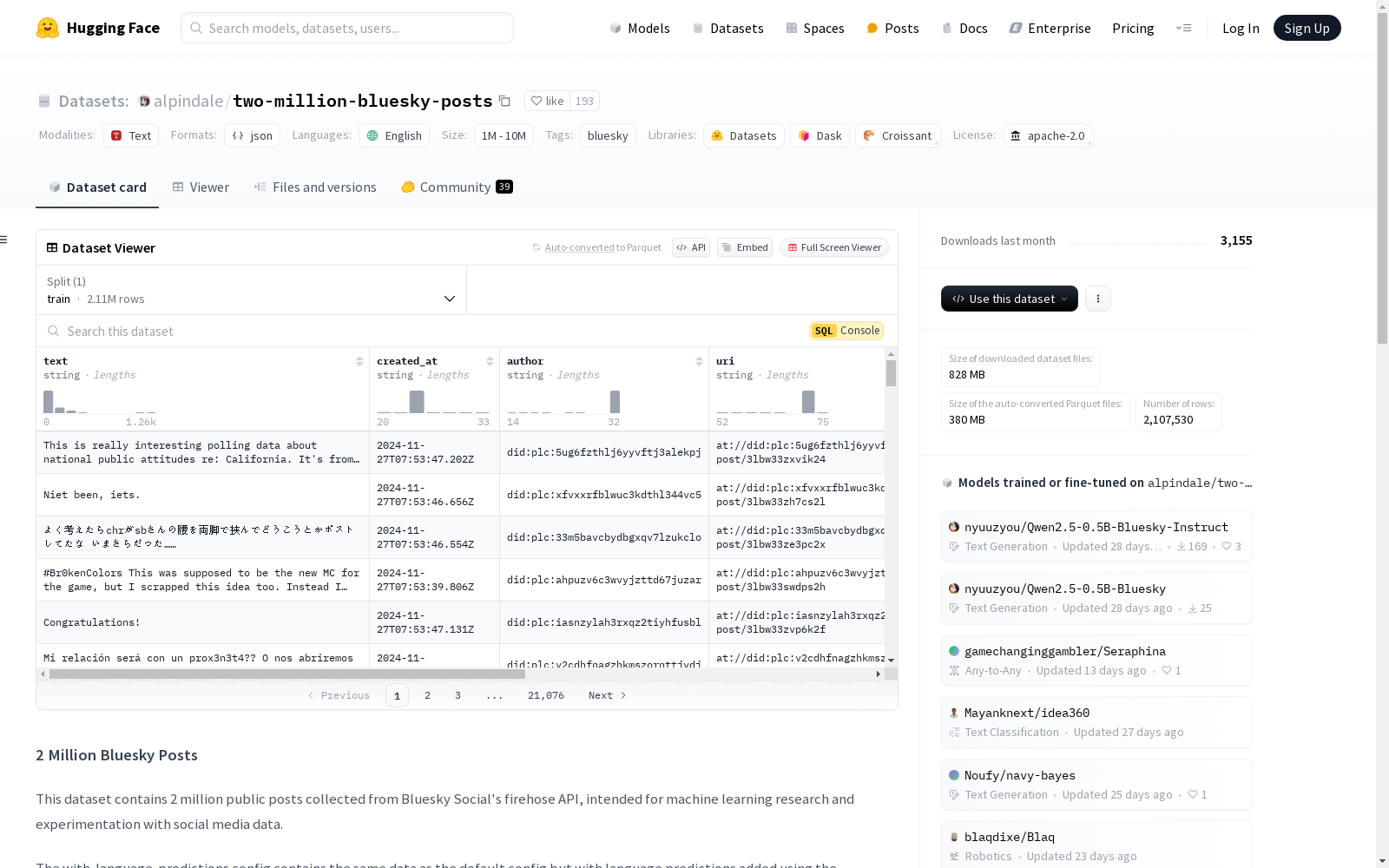Click the created_at column length histogram
The width and height of the screenshot is (1389, 868).
pos(433,402)
